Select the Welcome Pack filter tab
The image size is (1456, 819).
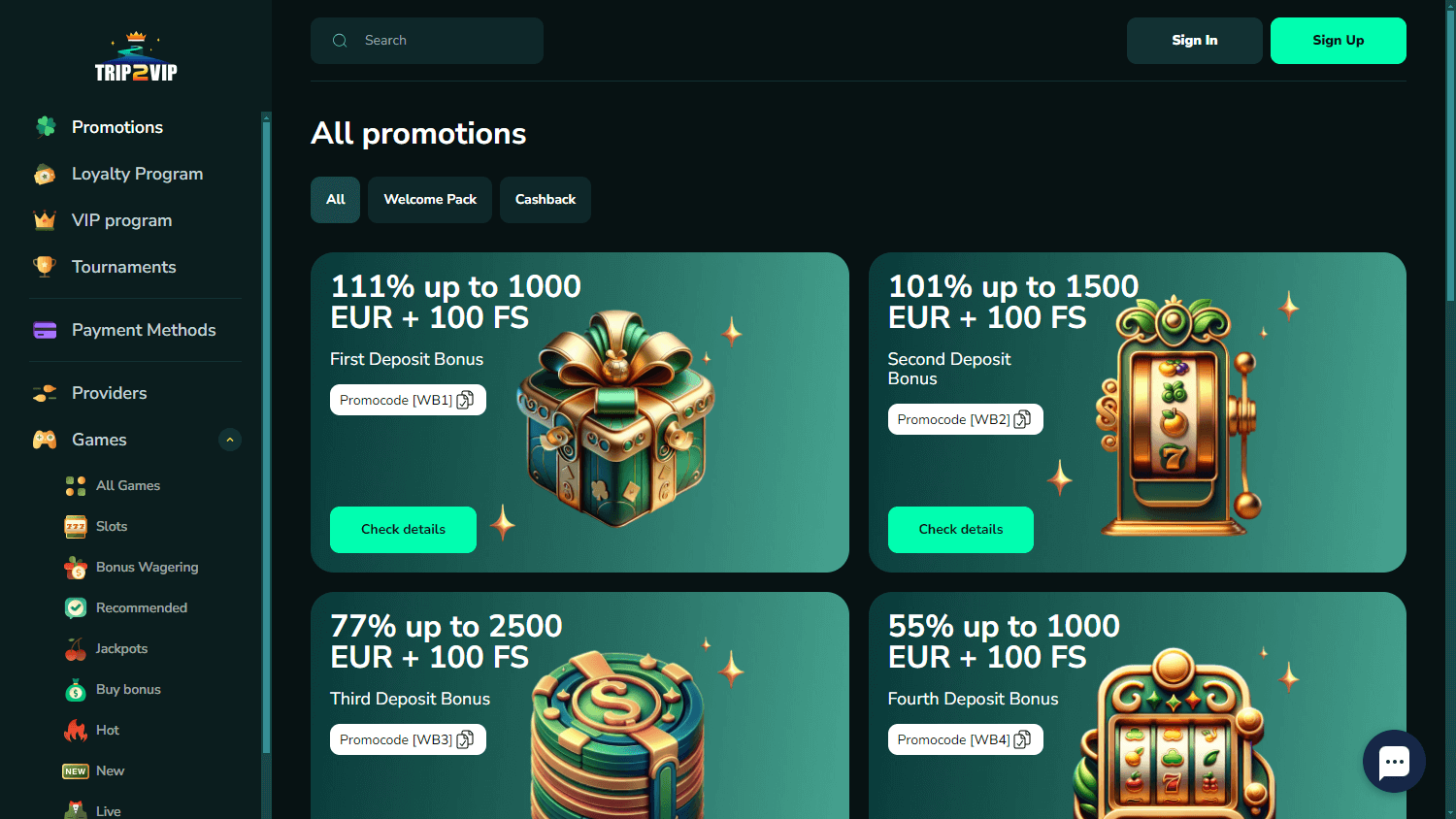click(x=430, y=200)
